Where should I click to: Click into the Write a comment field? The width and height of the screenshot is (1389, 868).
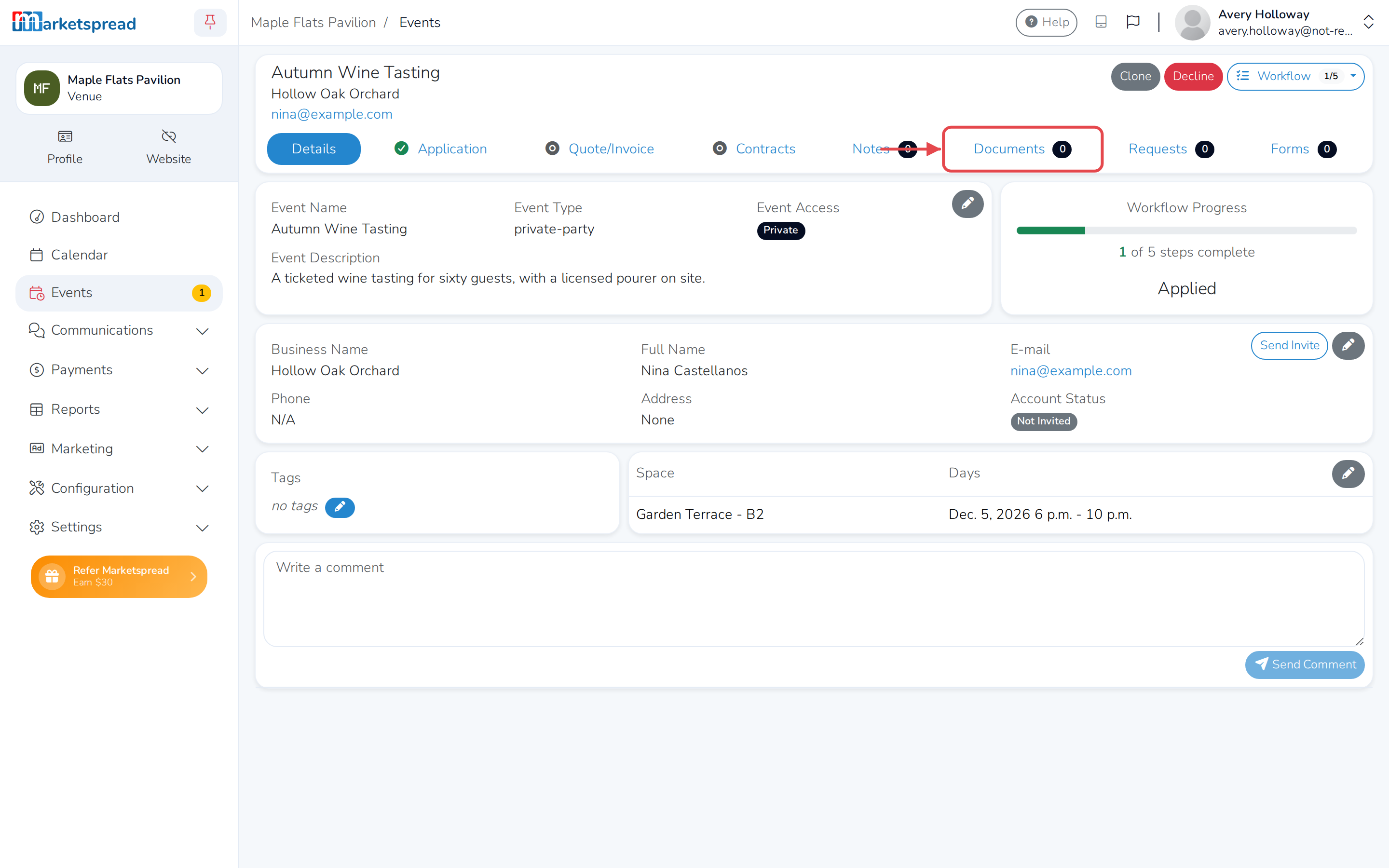[813, 598]
